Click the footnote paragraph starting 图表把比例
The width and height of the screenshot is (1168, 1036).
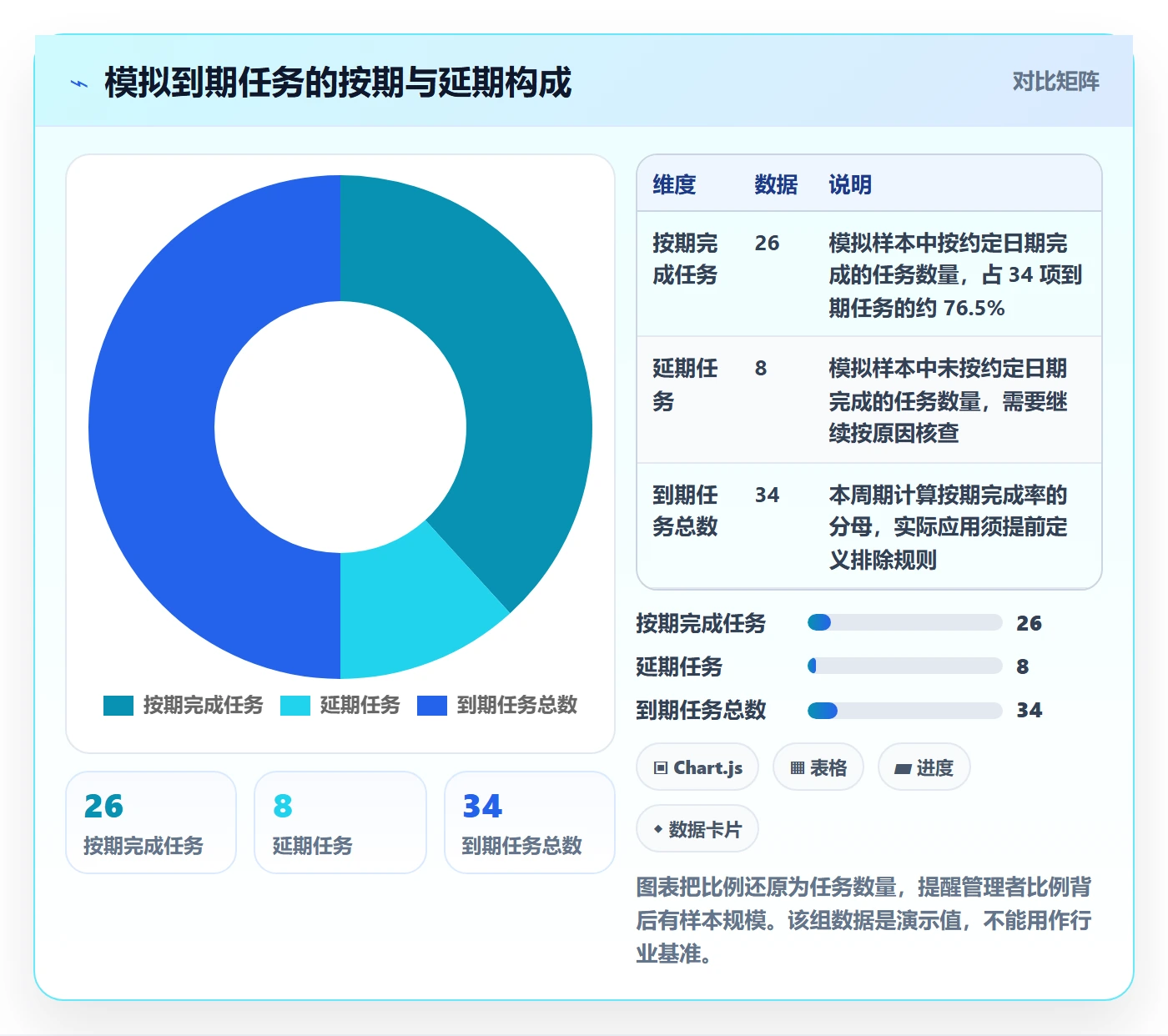click(x=864, y=920)
